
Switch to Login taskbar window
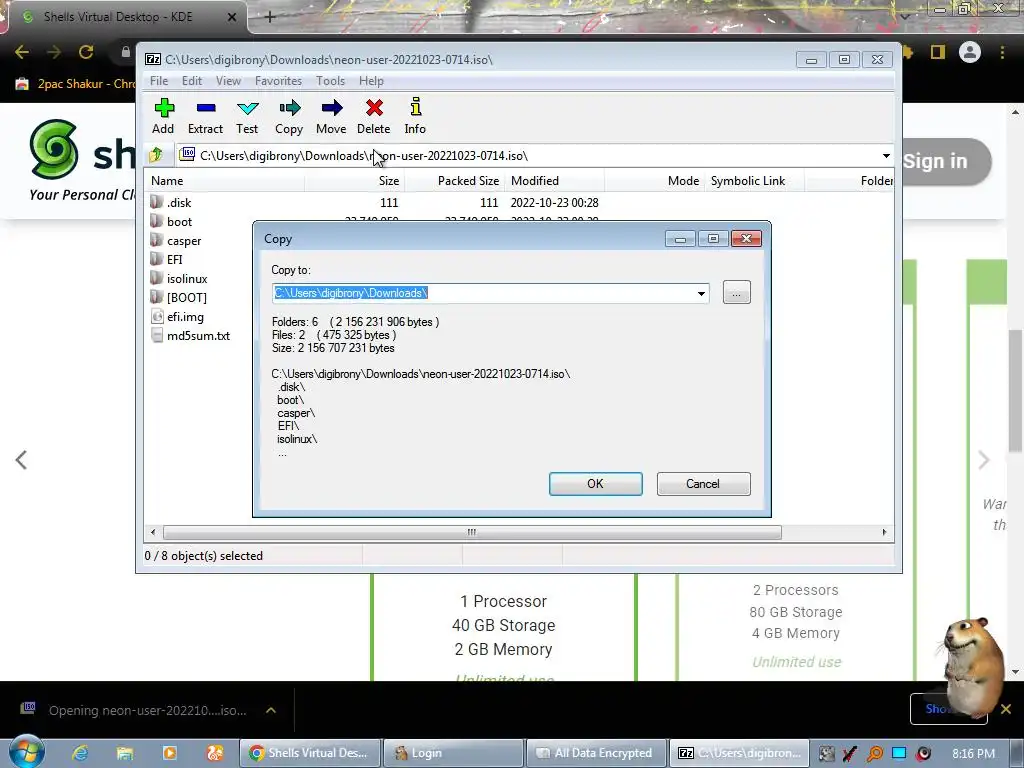453,753
